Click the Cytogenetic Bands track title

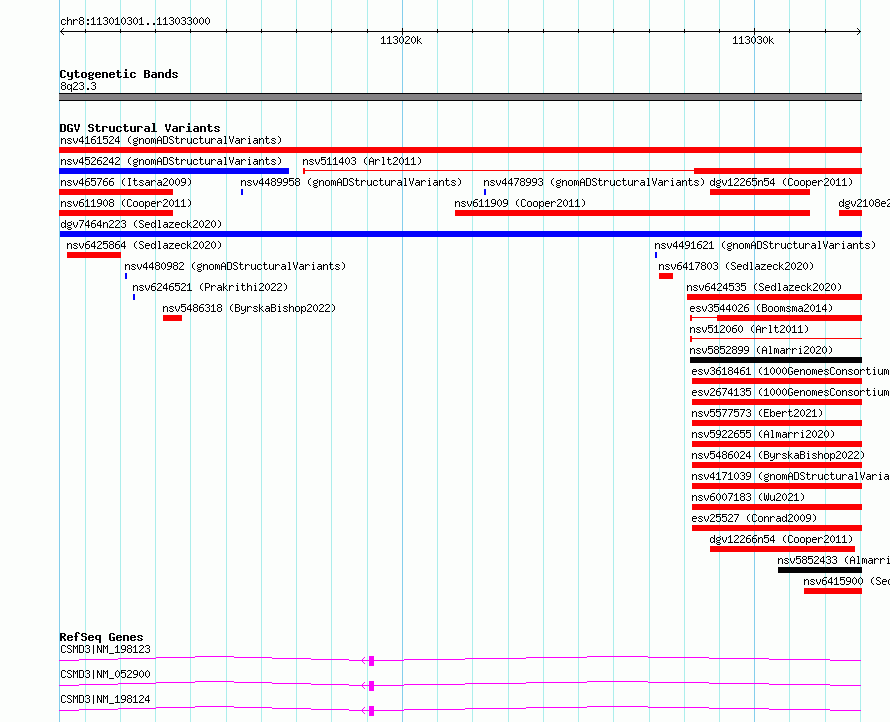pos(119,74)
